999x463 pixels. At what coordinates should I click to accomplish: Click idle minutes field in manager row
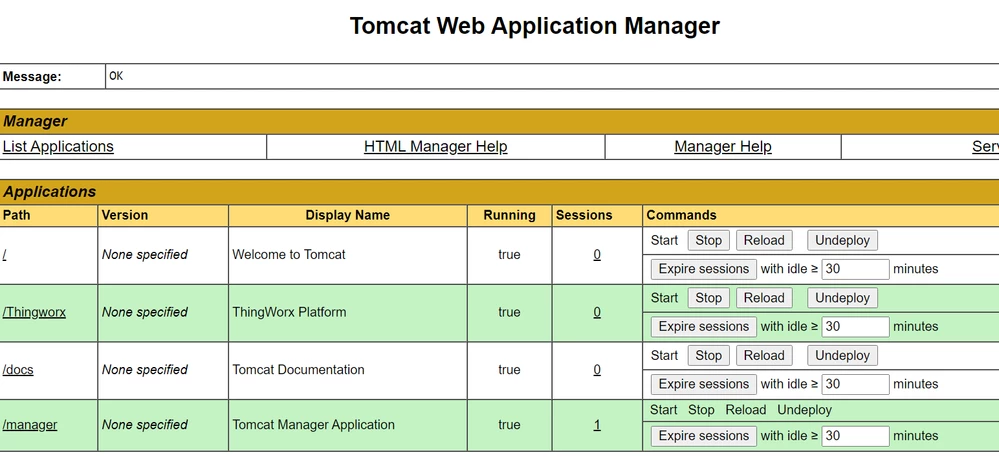click(856, 436)
